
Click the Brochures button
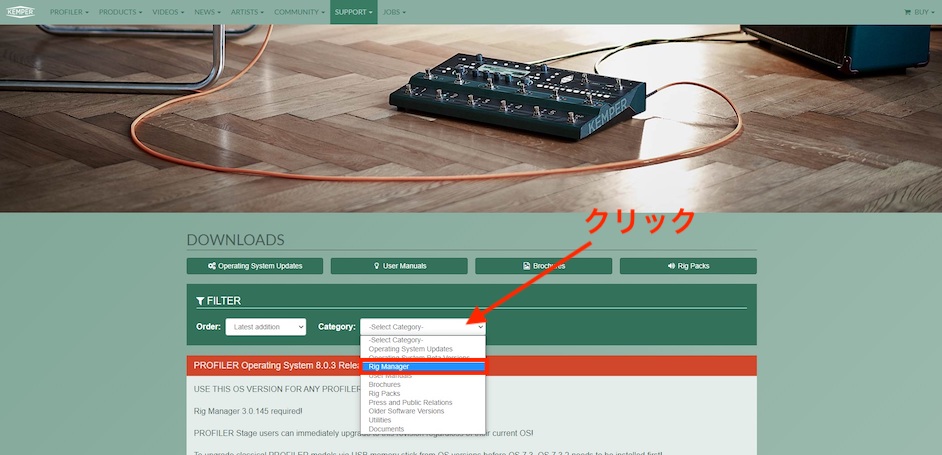click(543, 266)
